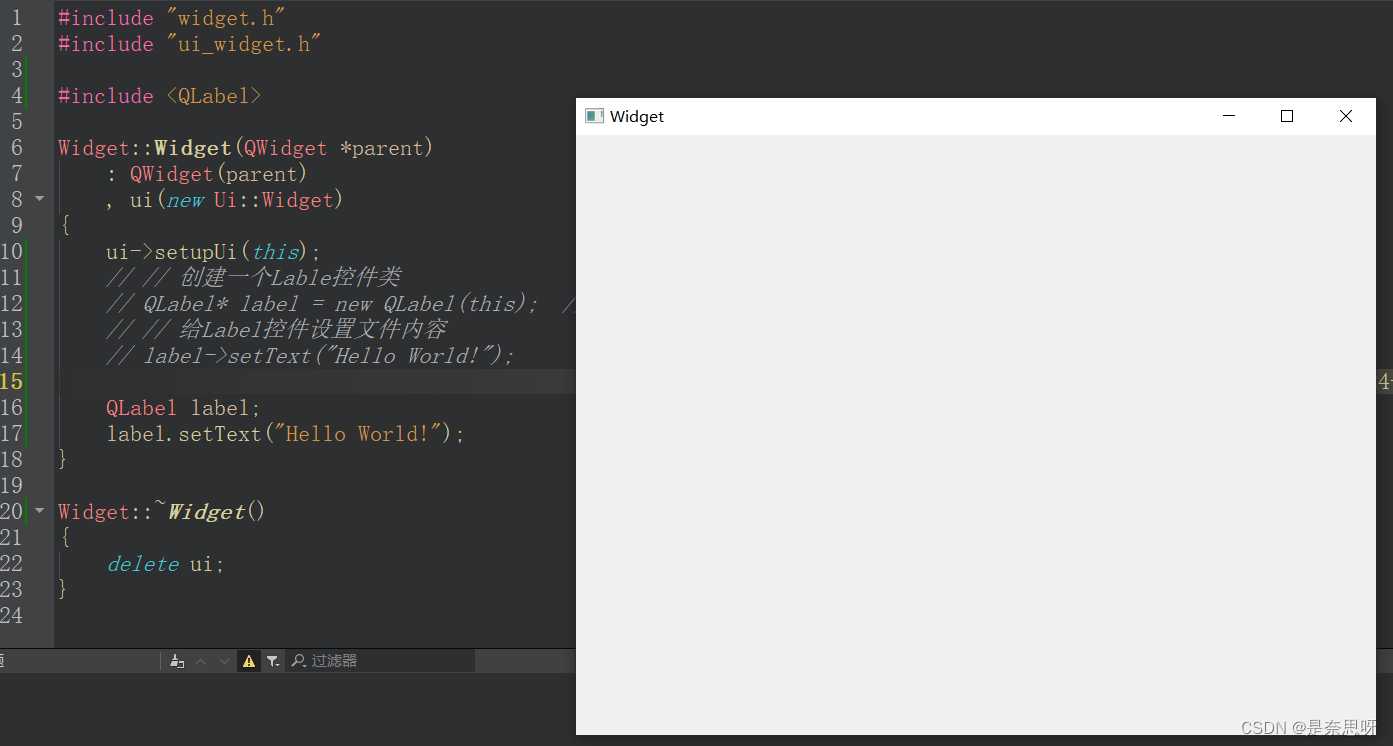Maximize the Widget window

1287,116
